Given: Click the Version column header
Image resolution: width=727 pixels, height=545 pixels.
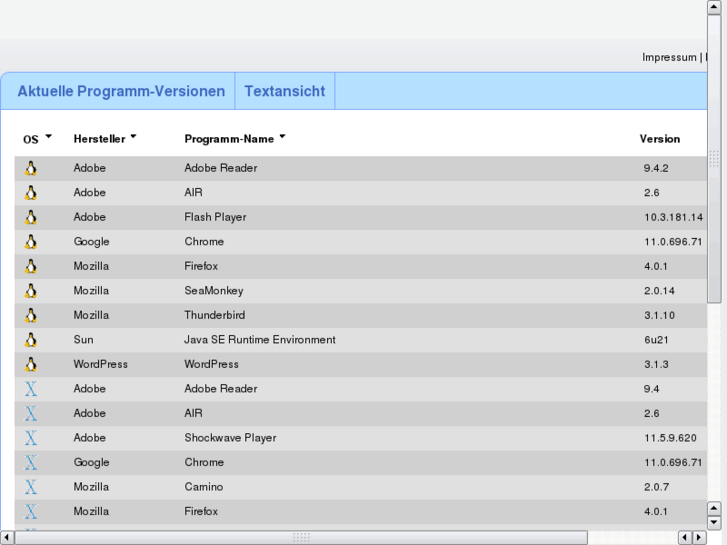Looking at the screenshot, I should [x=660, y=139].
